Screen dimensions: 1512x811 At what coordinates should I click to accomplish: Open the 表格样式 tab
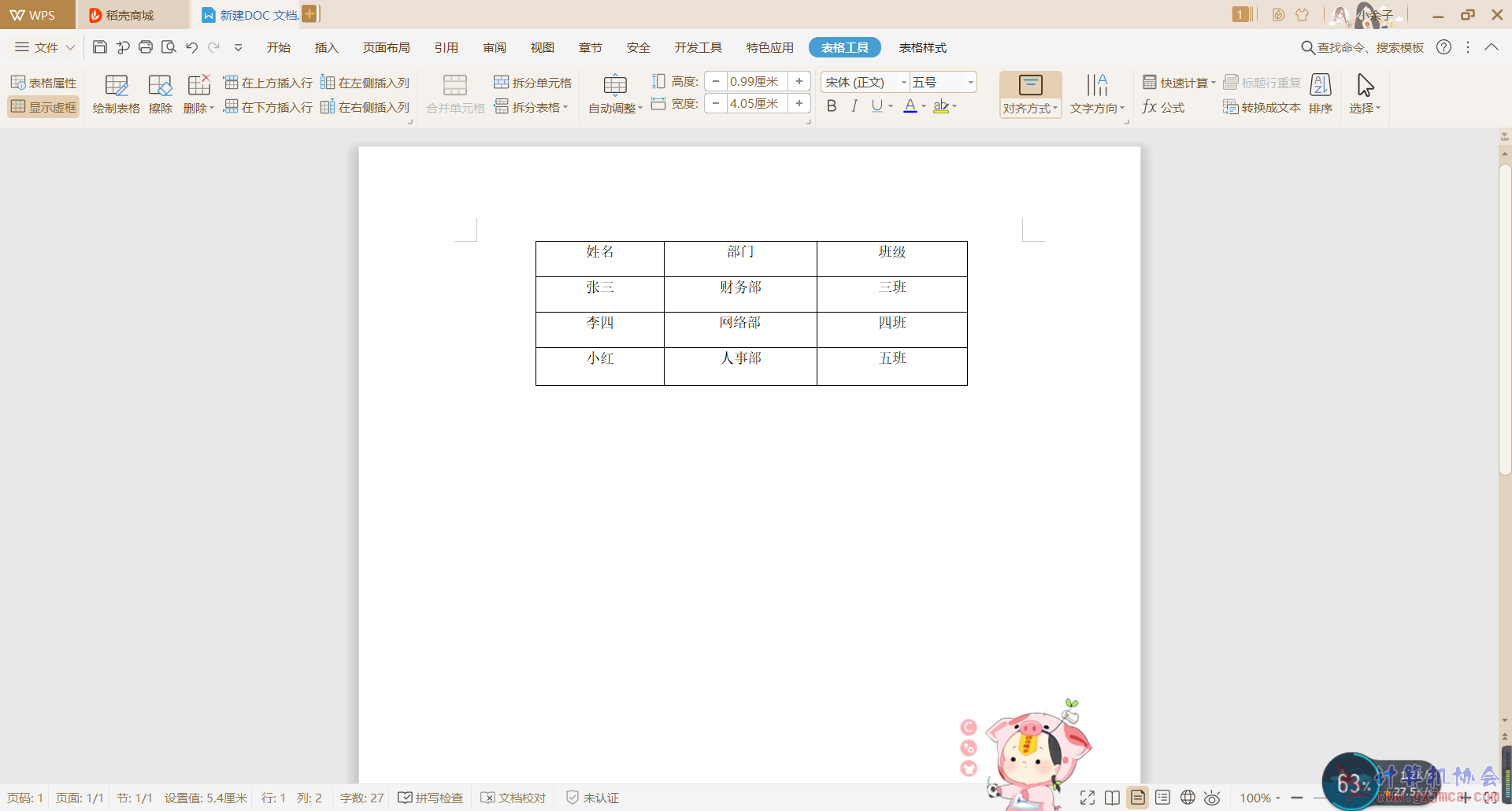(x=923, y=47)
